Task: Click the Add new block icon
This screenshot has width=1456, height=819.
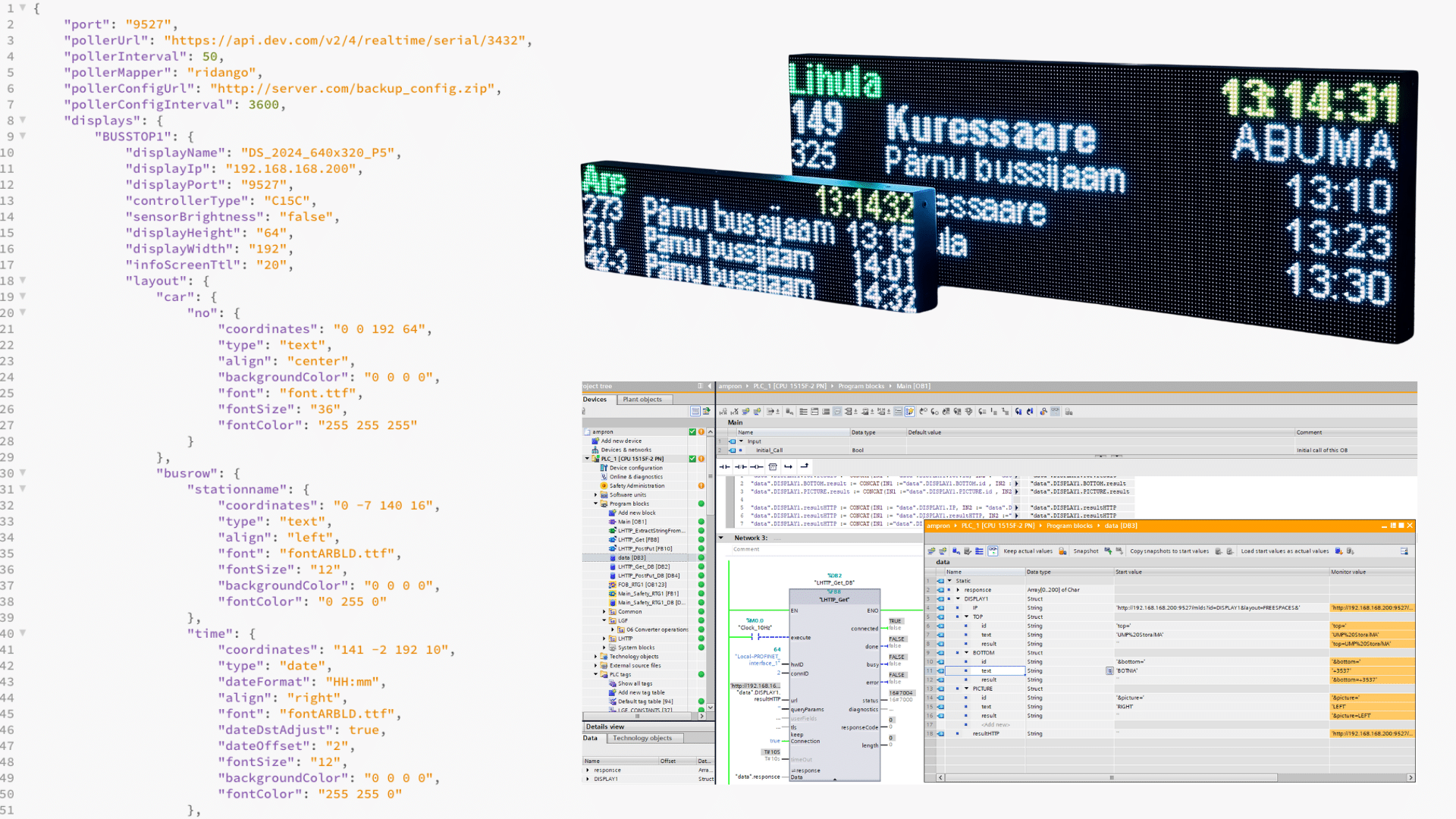Action: pyautogui.click(x=612, y=513)
